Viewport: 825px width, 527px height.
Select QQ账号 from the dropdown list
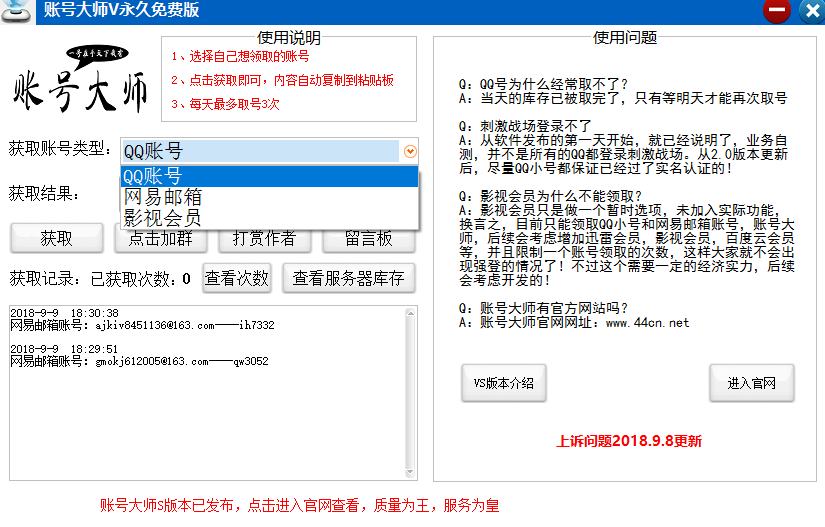[269, 176]
